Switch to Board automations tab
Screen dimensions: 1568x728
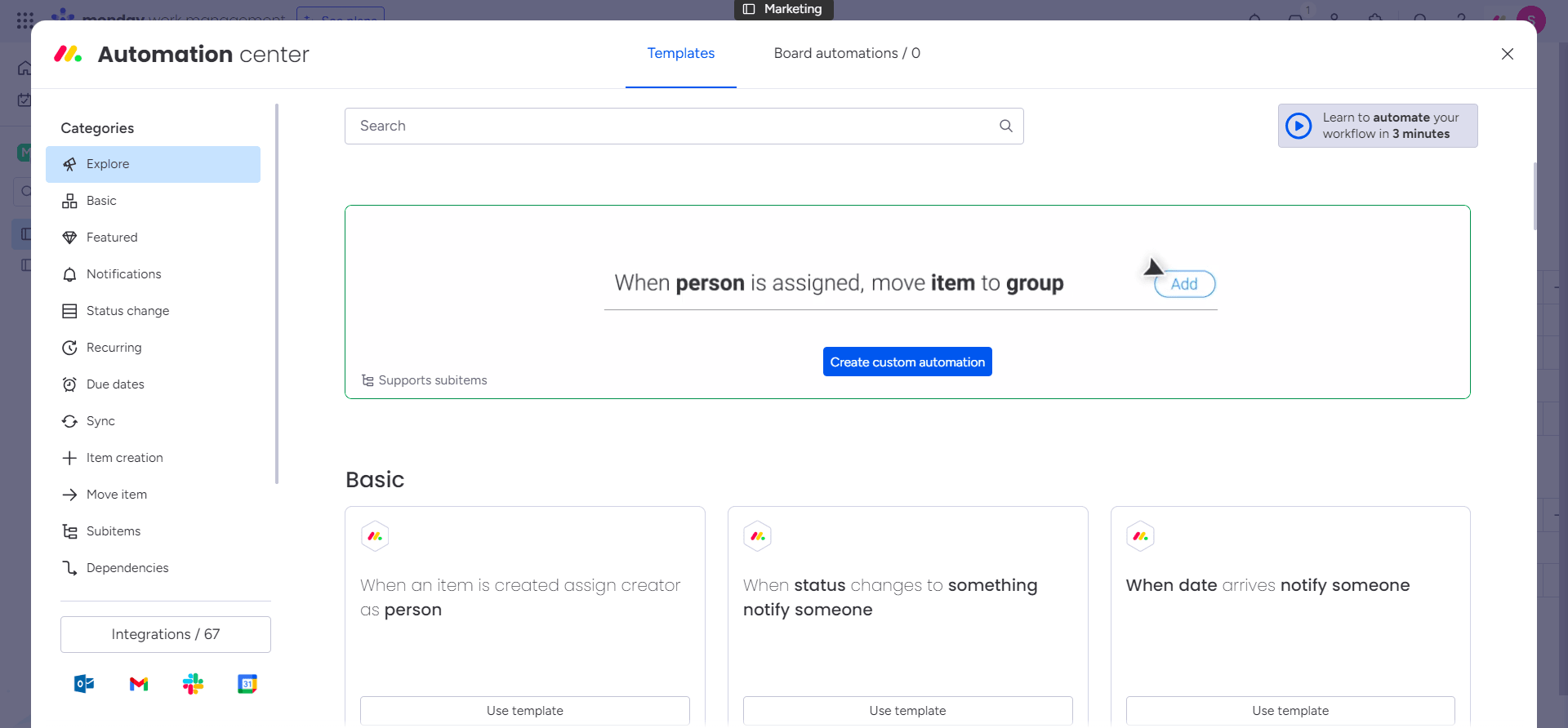coord(846,54)
